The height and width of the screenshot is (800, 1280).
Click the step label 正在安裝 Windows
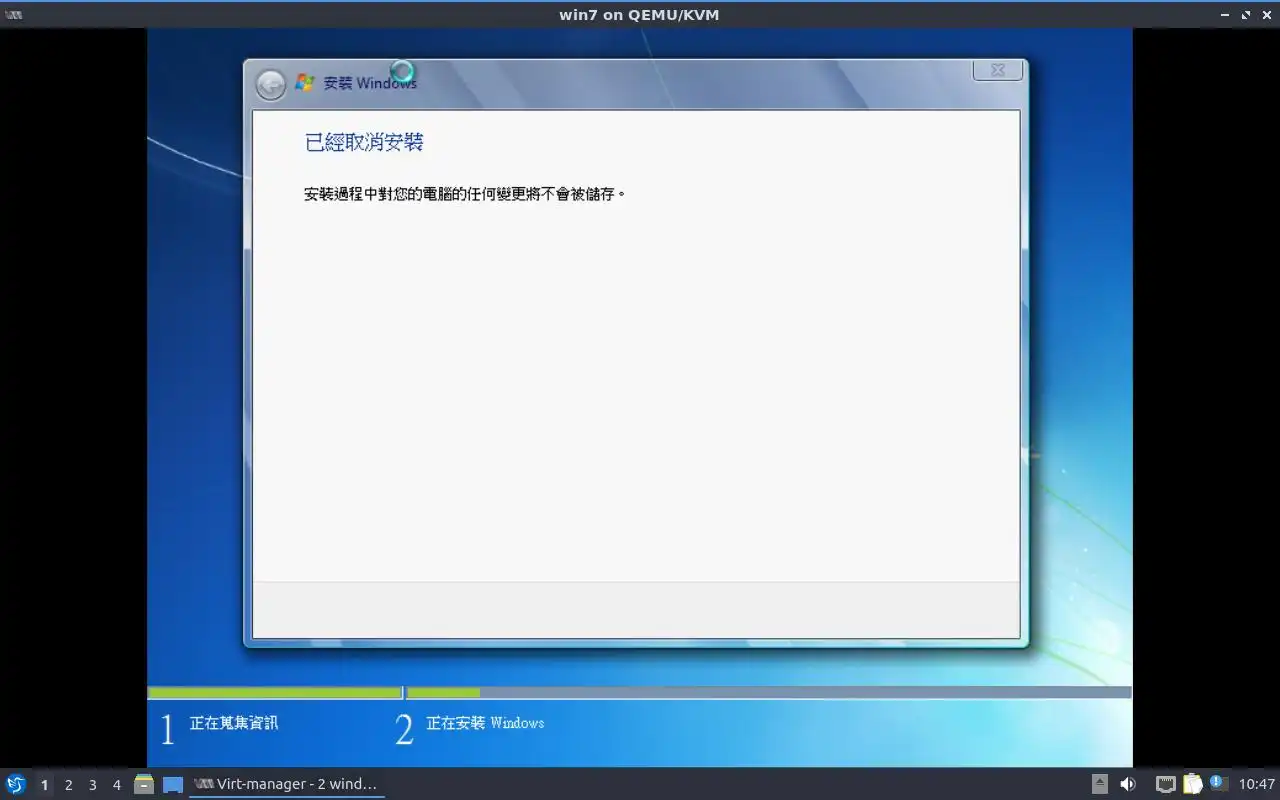click(x=485, y=723)
